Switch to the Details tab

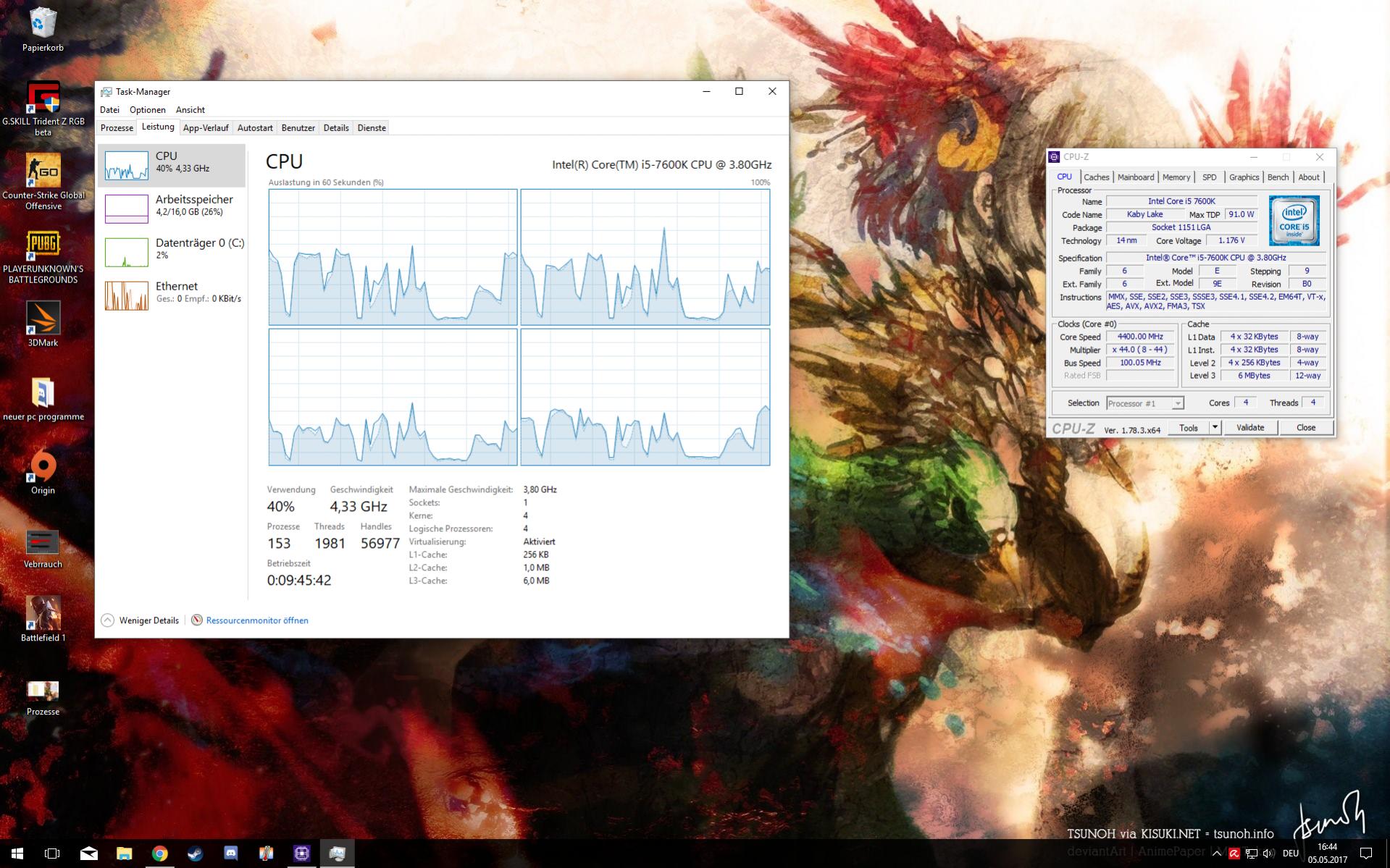point(336,128)
